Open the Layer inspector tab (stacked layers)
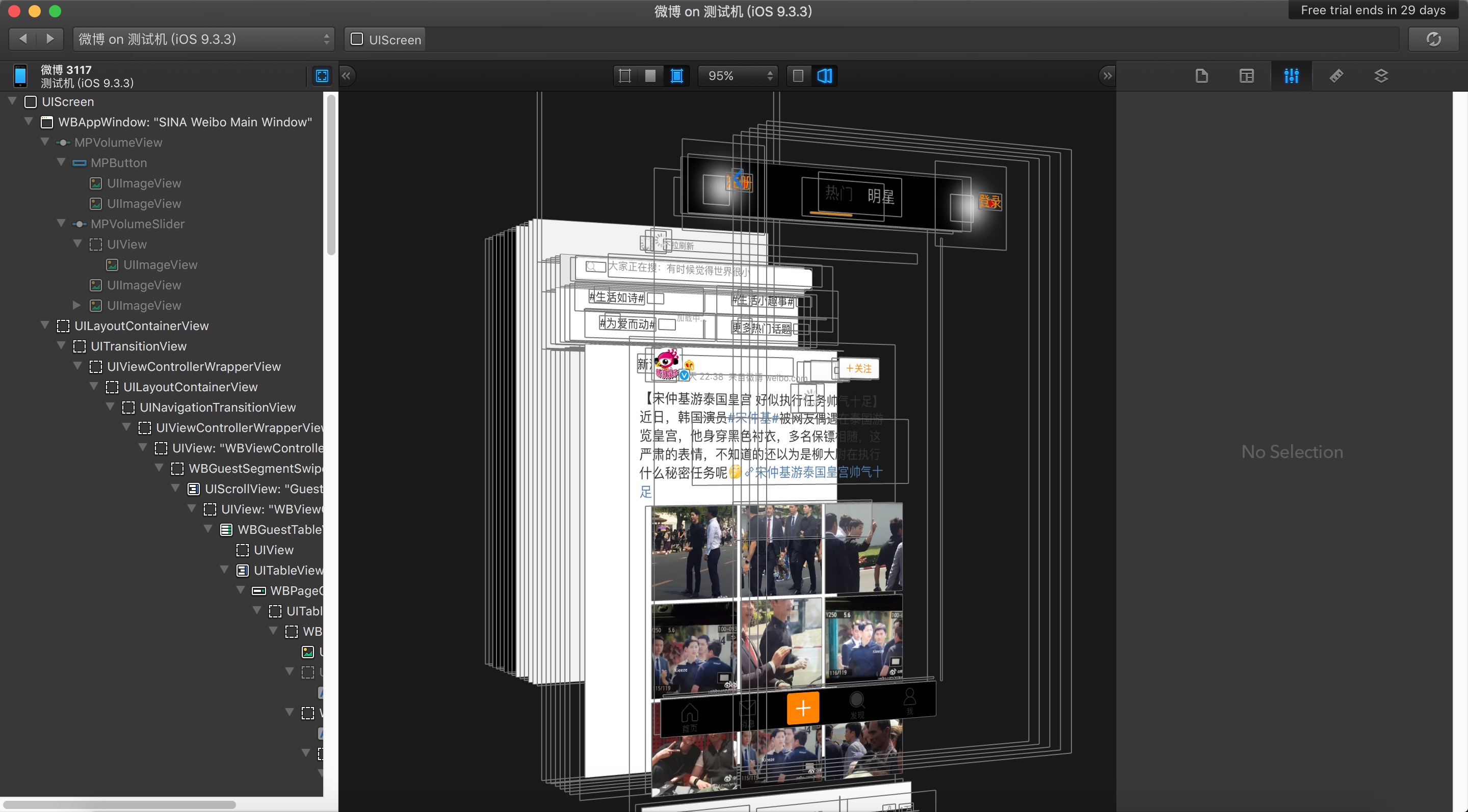Screen dimensions: 1468x812 point(1381,76)
